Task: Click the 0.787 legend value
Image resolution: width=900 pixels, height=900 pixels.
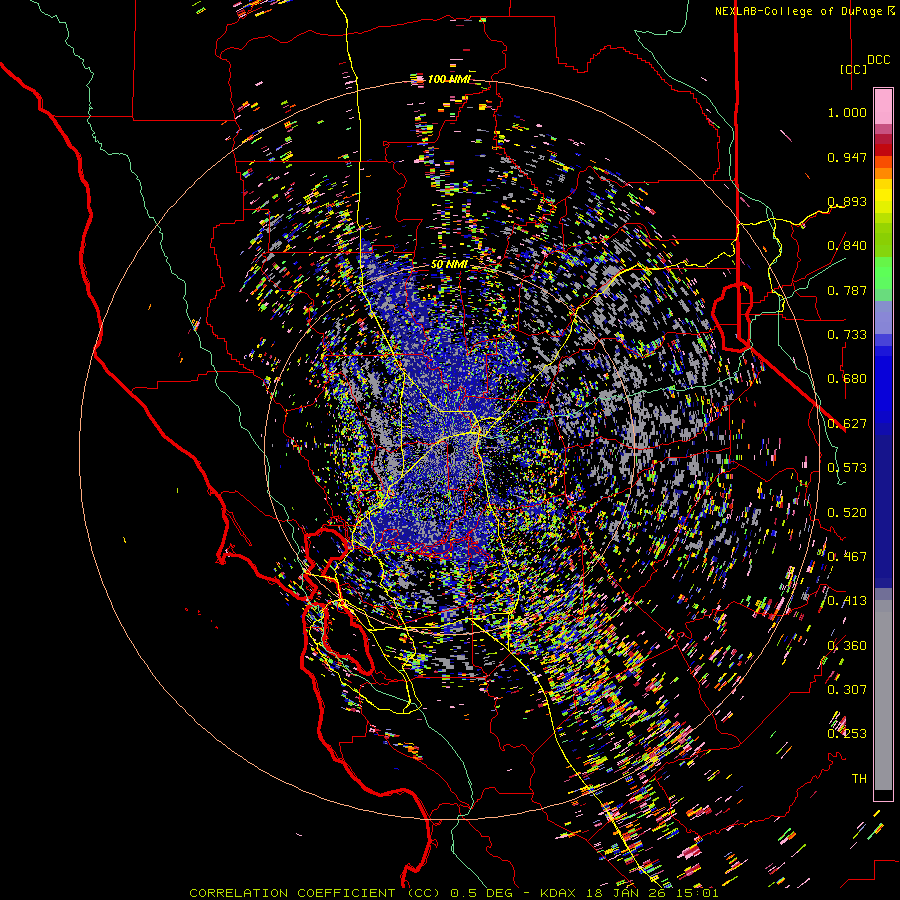Action: 847,290
